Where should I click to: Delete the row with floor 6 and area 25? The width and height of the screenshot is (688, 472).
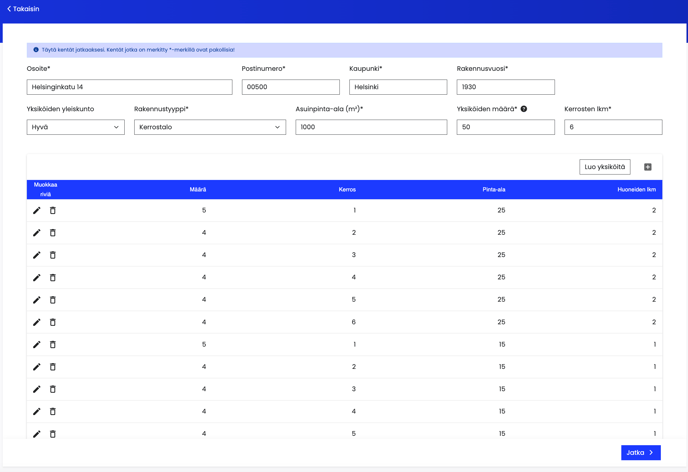click(53, 322)
